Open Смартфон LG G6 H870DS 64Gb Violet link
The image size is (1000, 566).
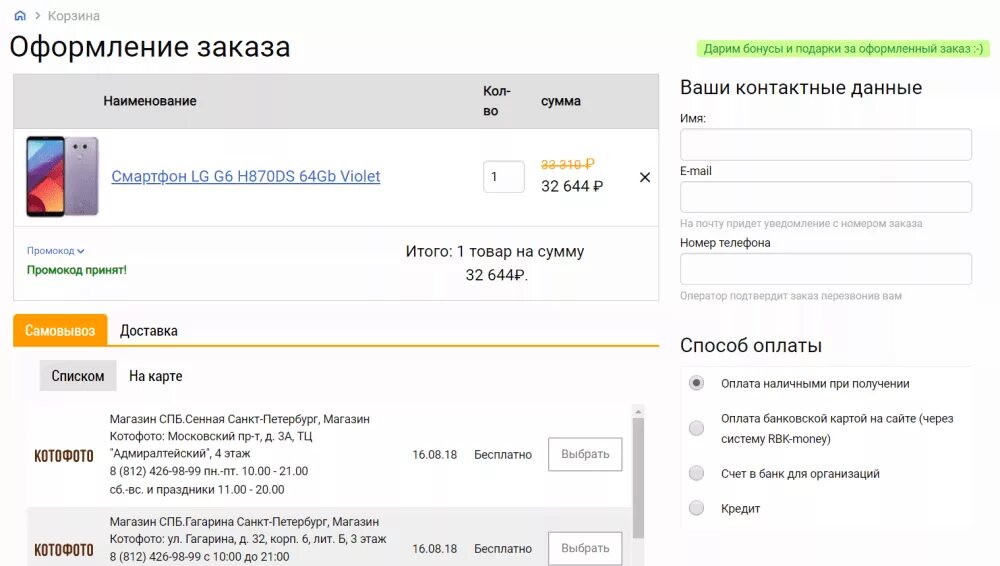click(246, 176)
